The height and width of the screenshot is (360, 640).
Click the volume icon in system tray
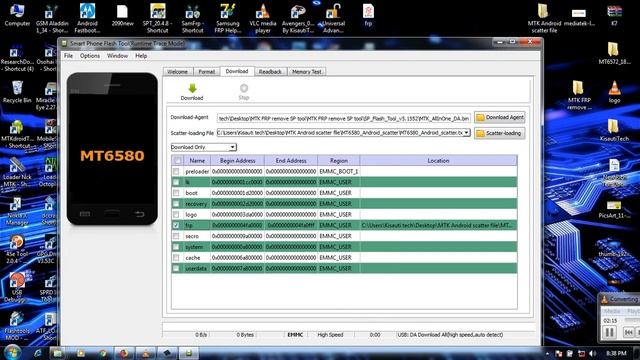(592, 353)
